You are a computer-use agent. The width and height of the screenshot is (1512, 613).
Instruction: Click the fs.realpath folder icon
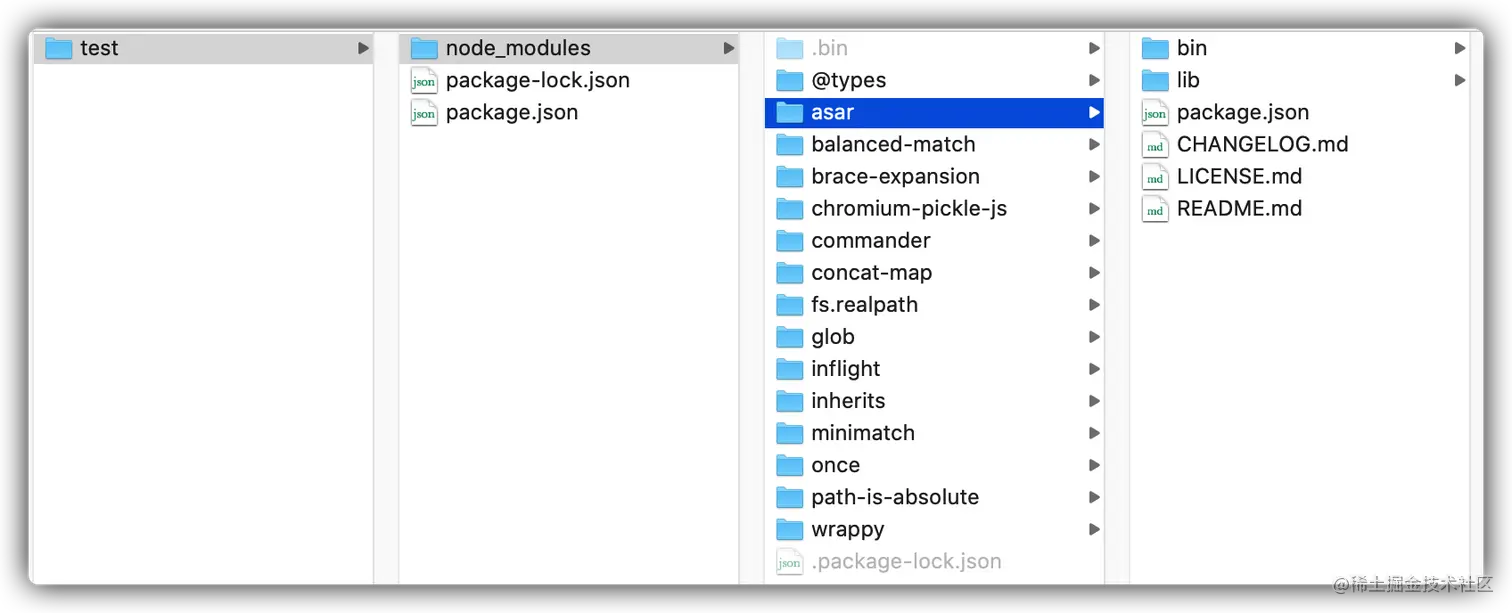point(790,304)
